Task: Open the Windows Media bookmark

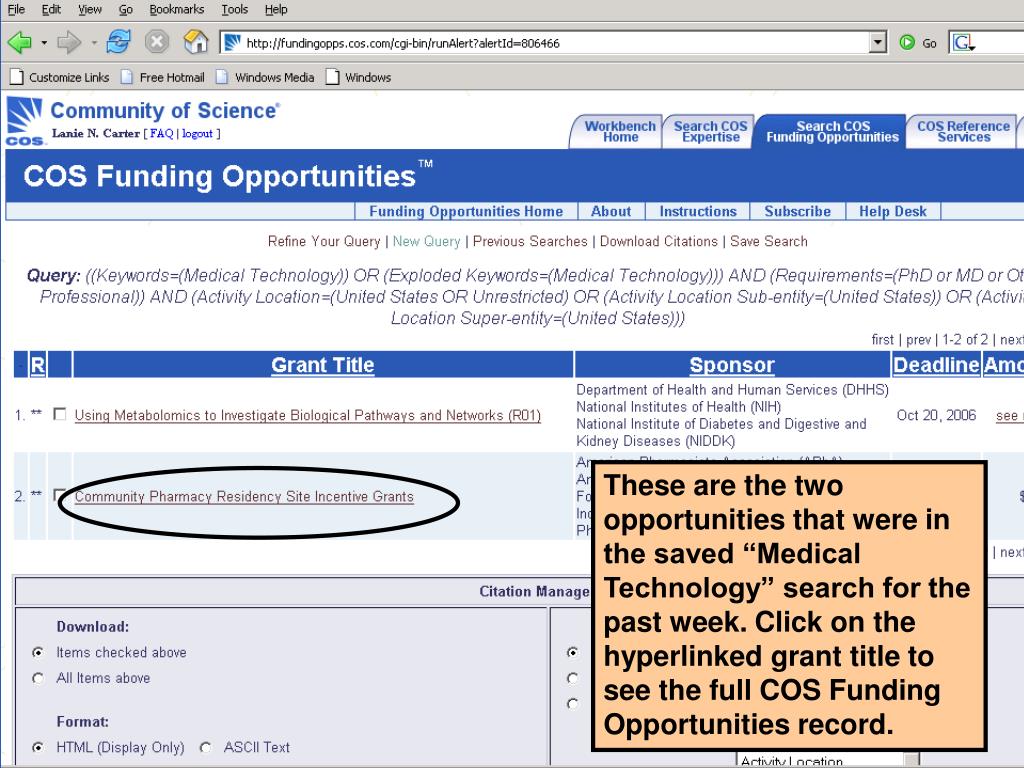Action: (x=265, y=77)
